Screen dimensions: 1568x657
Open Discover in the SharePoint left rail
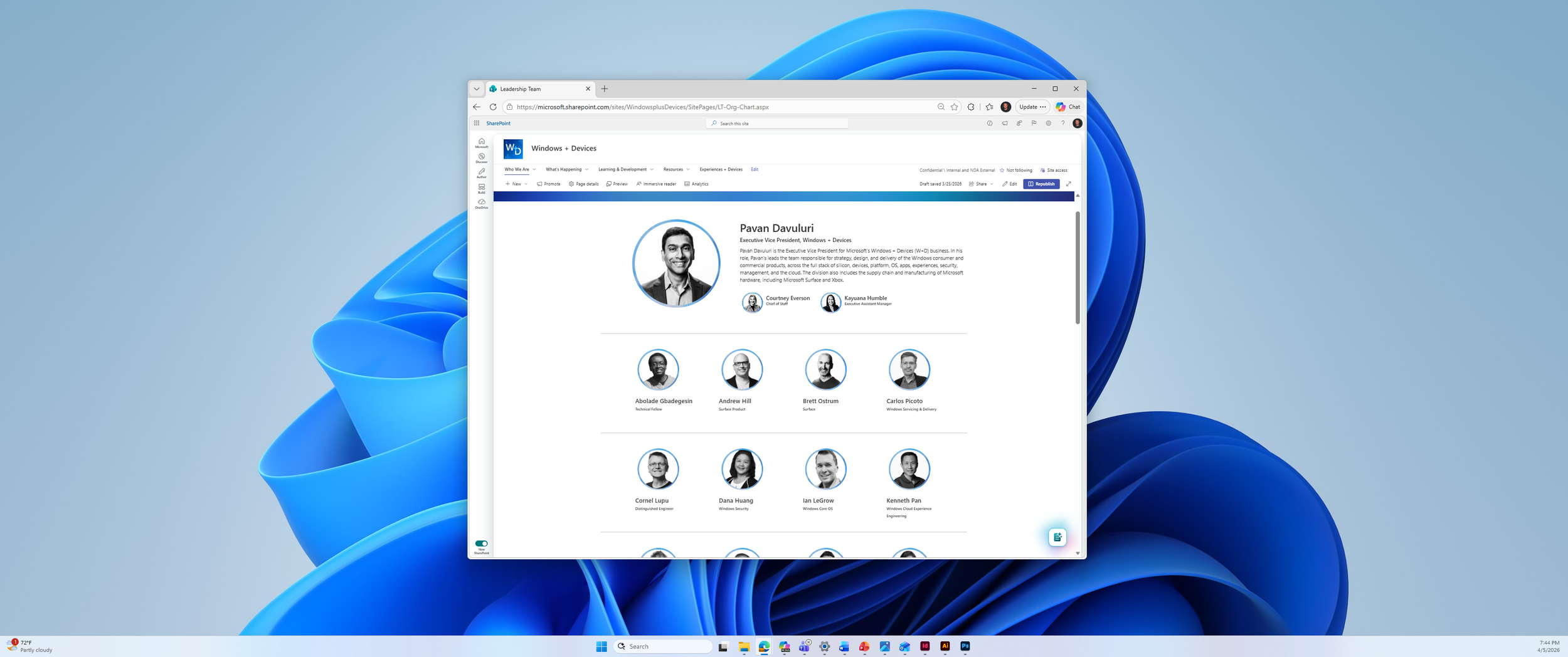coord(482,158)
